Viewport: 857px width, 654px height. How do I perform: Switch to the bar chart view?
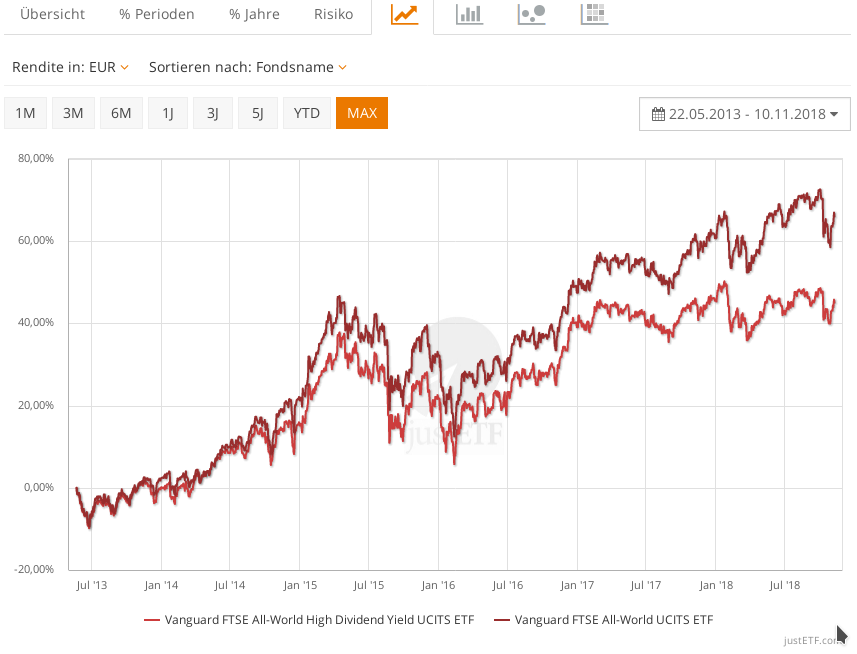tap(468, 15)
